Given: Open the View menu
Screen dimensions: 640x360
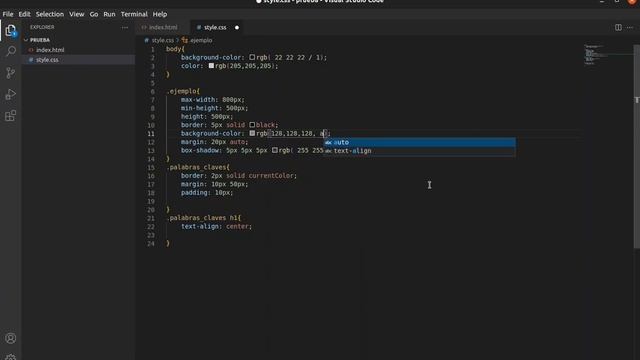Looking at the screenshot, I should tap(76, 14).
